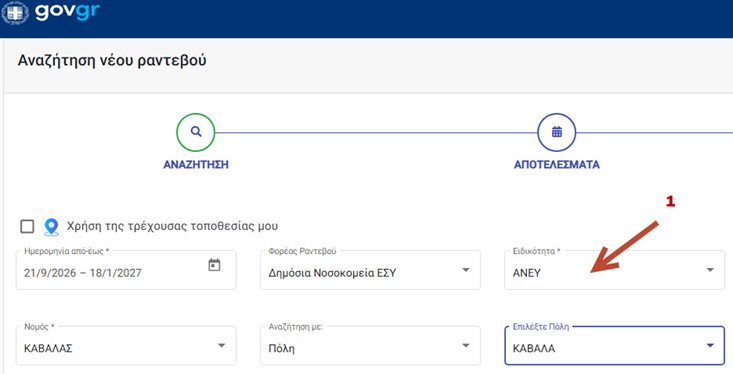Open the Φορέας Ραντεβού dropdown
This screenshot has width=733, height=374.
coord(370,270)
